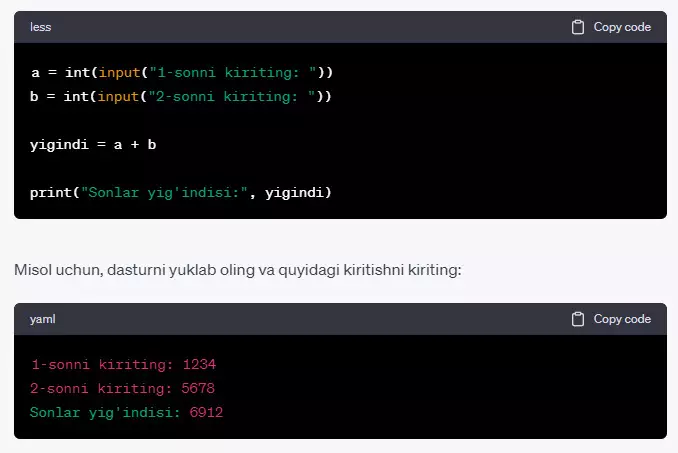
Task: Click the line a = int(input("1-sonni kiriting: "))
Action: (x=182, y=73)
